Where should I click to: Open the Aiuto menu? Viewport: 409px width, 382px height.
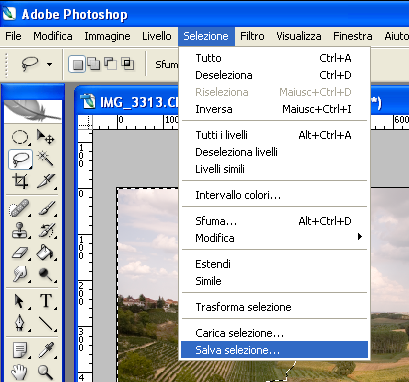pyautogui.click(x=396, y=36)
